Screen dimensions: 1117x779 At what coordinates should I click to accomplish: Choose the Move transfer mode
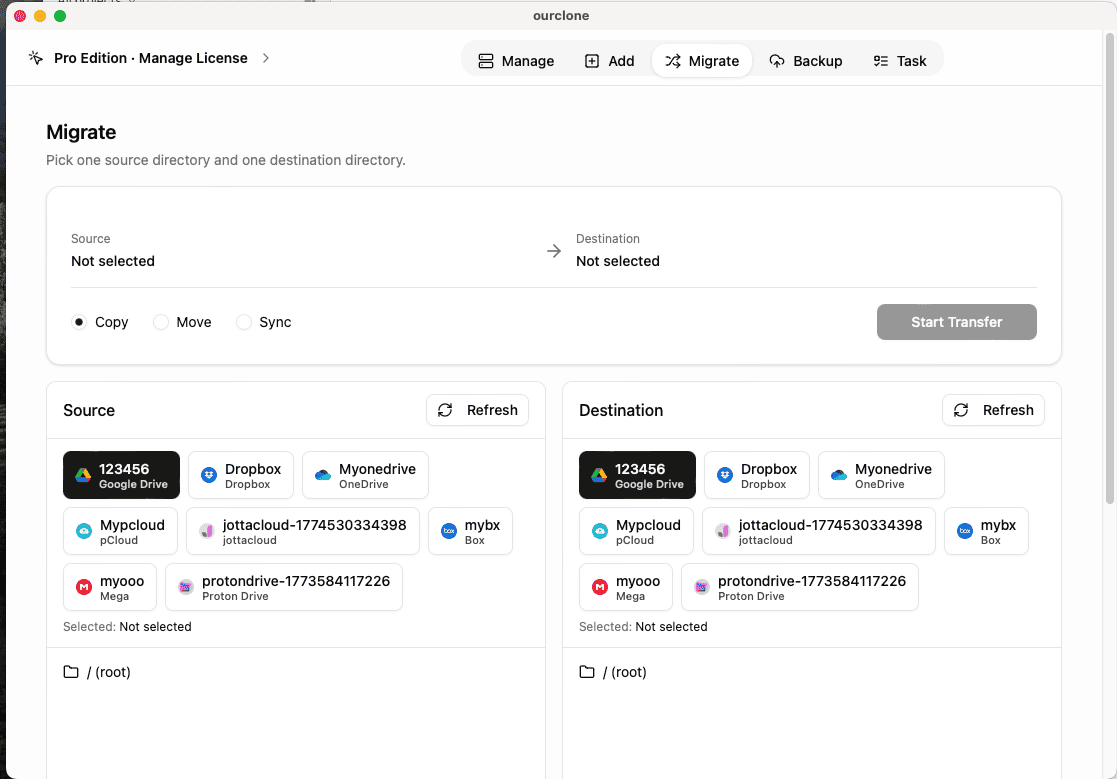click(x=161, y=322)
